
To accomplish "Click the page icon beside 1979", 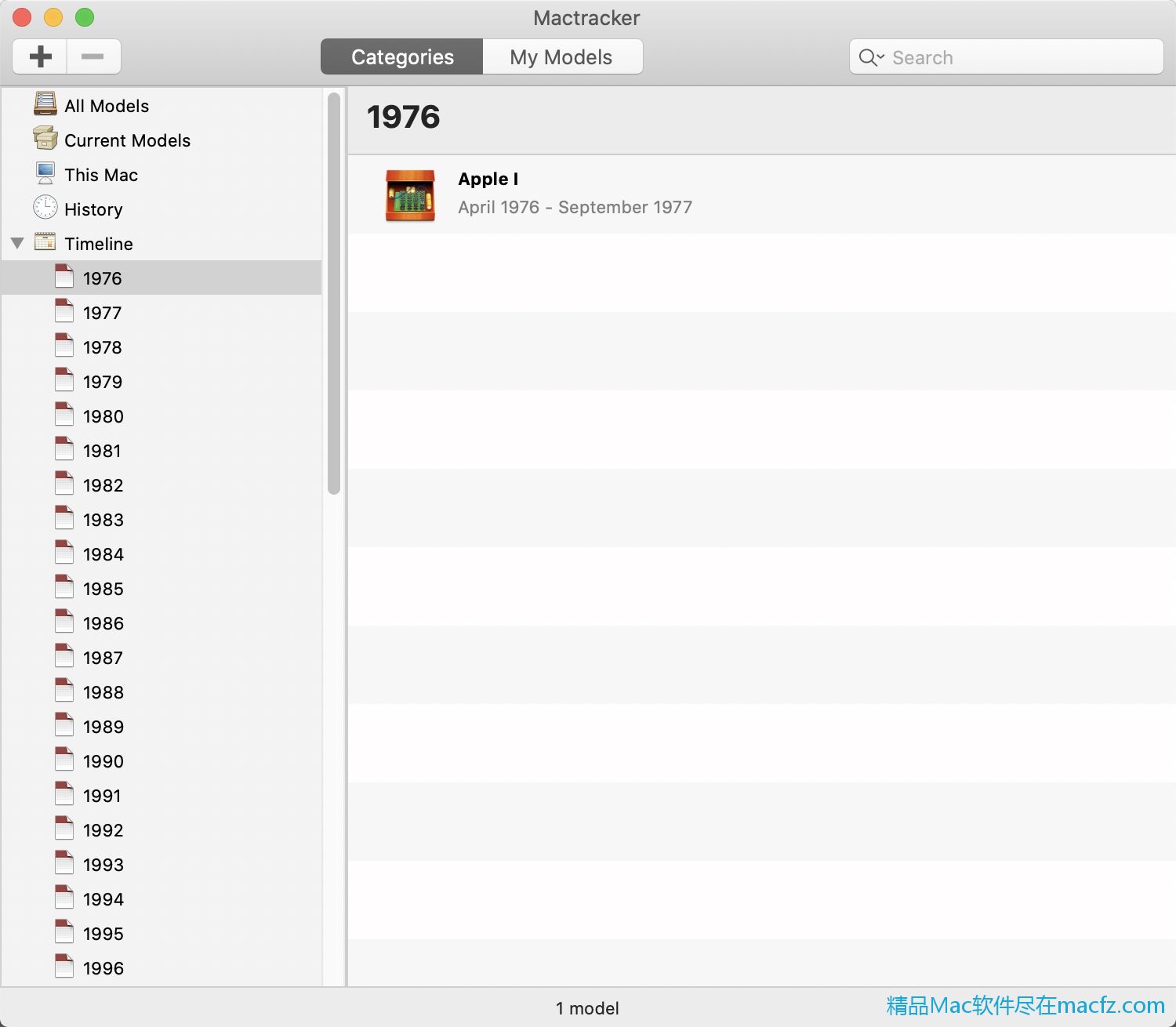I will pyautogui.click(x=64, y=380).
